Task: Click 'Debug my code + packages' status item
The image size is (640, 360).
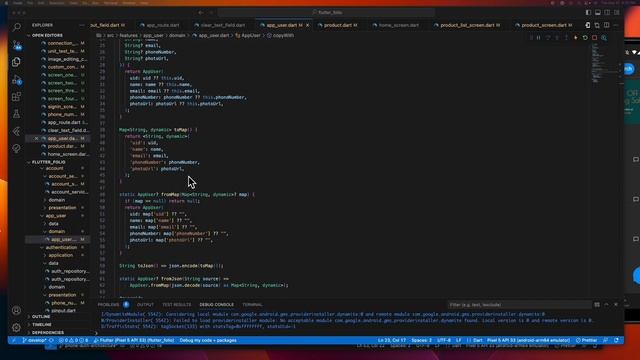Action: (208, 340)
